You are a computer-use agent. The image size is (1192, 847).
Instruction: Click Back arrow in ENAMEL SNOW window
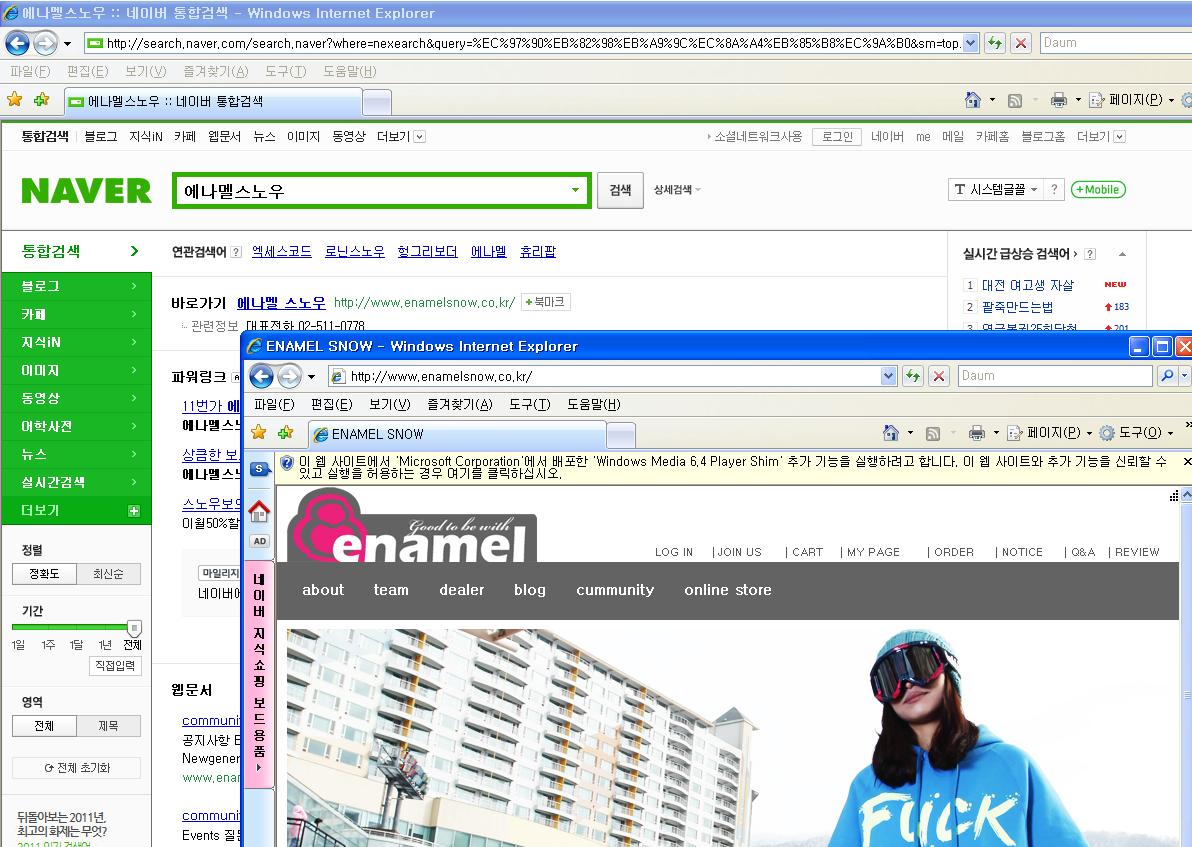point(262,376)
